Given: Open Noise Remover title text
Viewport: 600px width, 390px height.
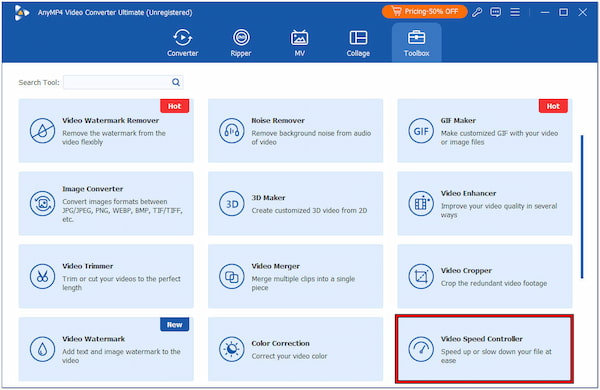Looking at the screenshot, I should [x=278, y=121].
